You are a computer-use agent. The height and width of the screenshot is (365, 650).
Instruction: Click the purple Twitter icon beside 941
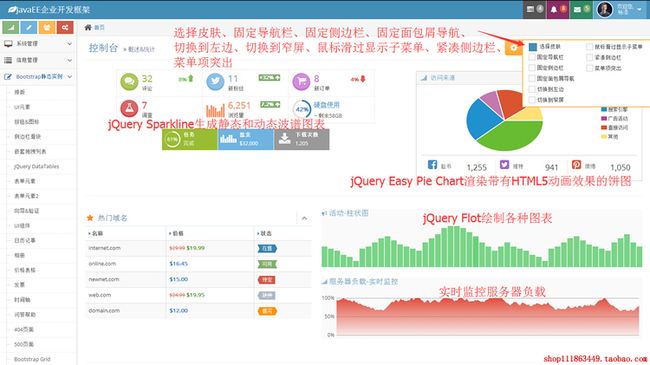coord(504,165)
